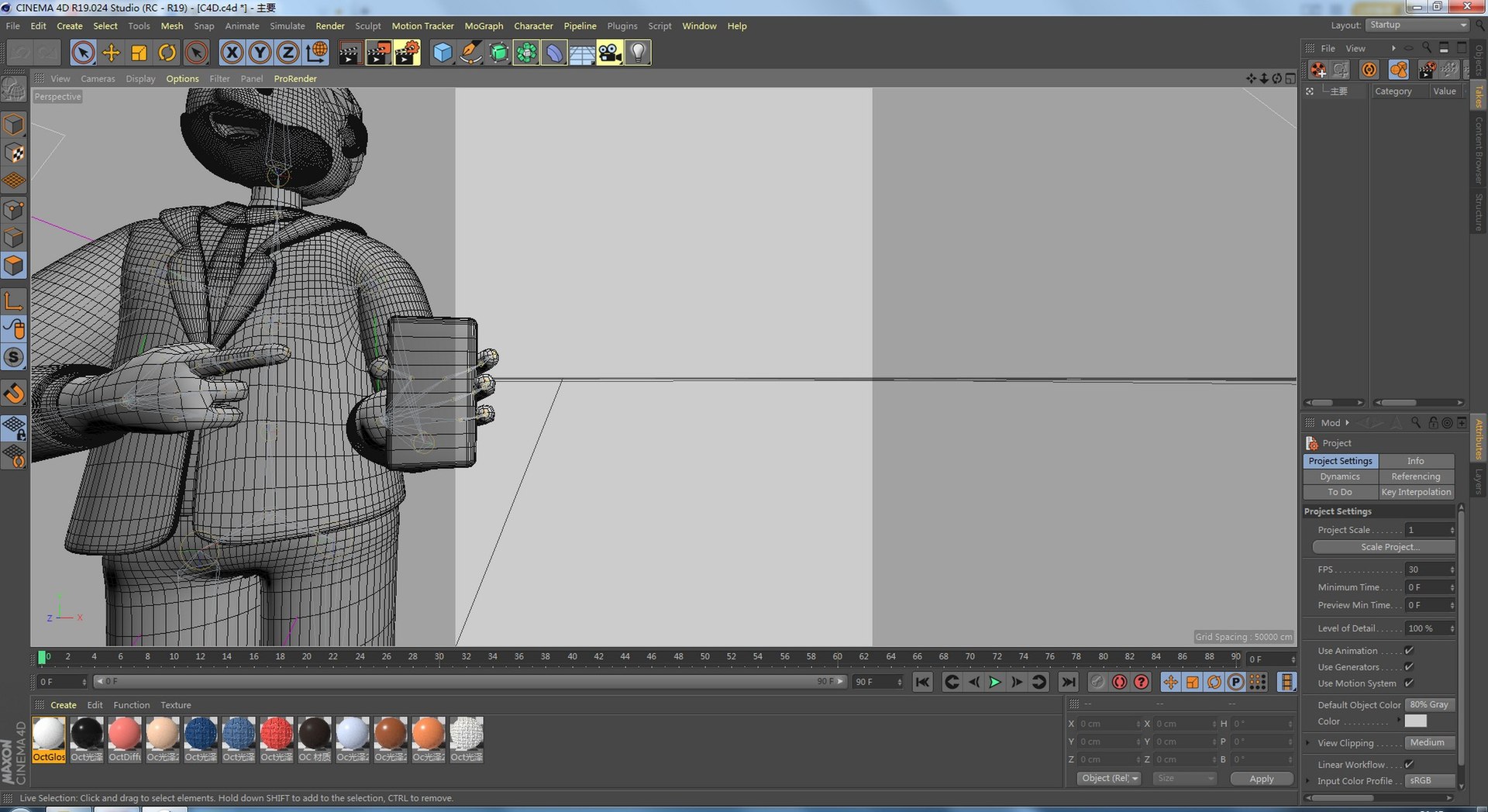Toggle Use Animation checkbox
The image size is (1488, 812).
[x=1409, y=651]
